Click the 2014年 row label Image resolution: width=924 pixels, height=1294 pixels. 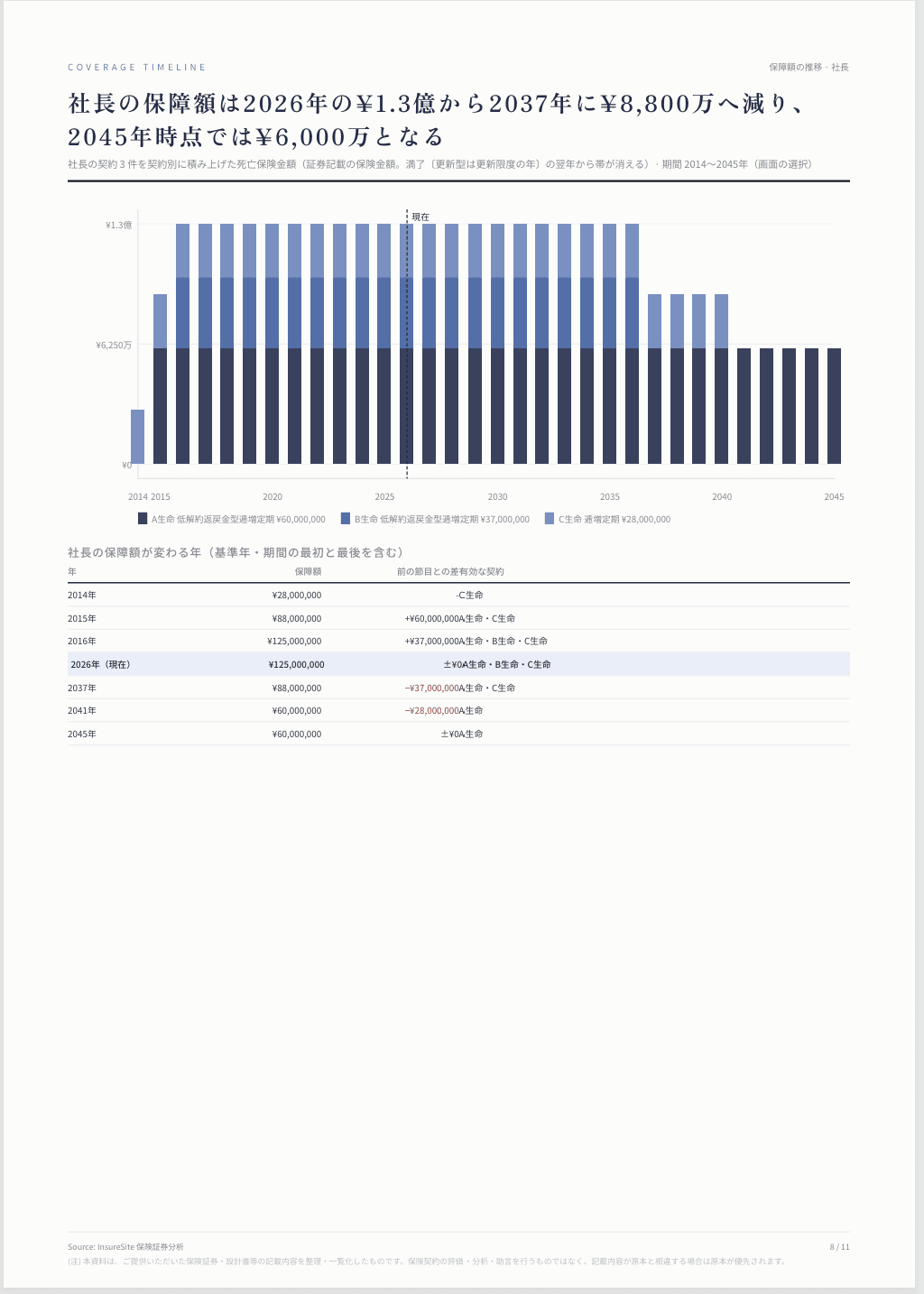[82, 596]
